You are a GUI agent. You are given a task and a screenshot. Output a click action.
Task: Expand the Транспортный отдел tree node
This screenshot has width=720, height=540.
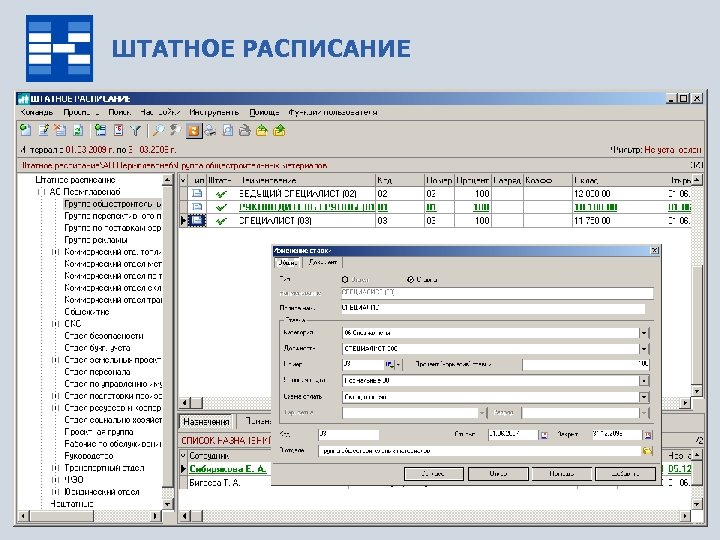[56, 468]
